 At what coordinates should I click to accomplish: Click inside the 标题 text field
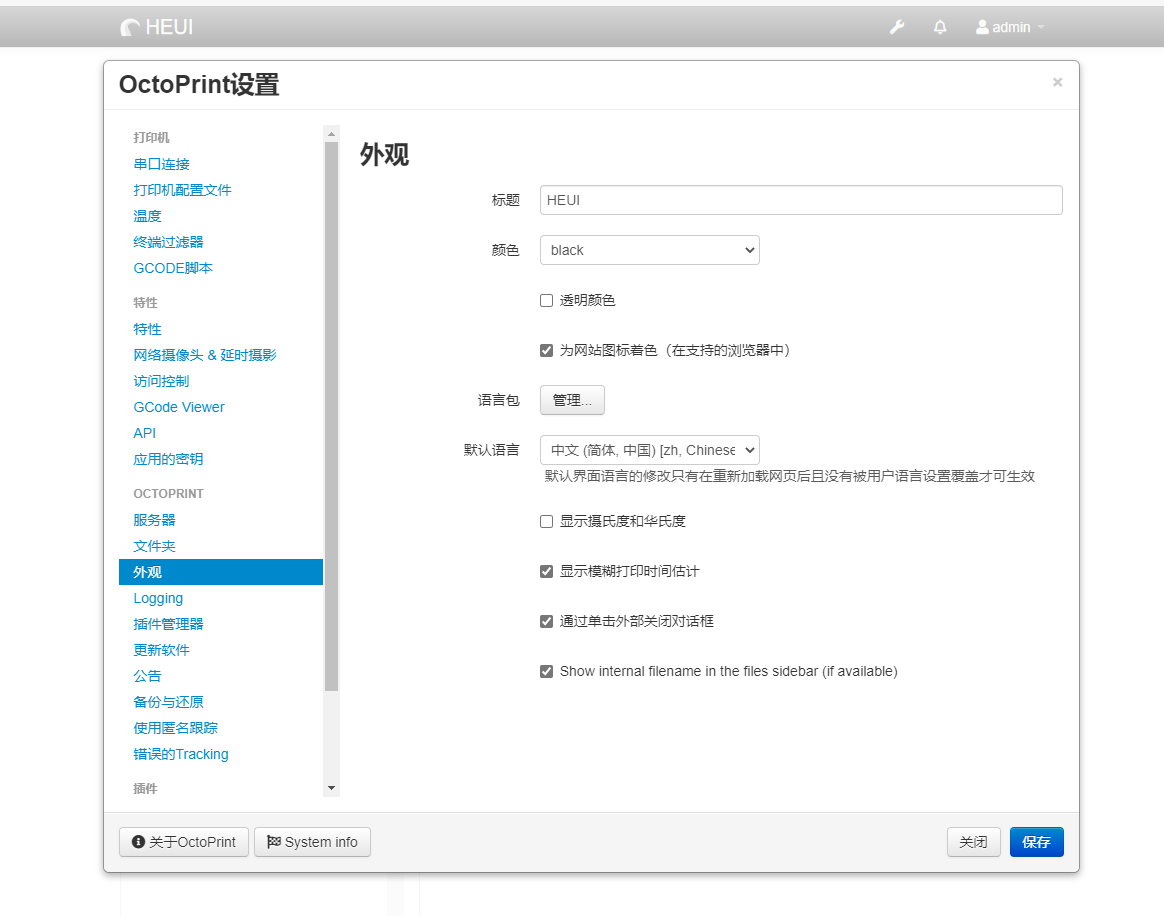[800, 200]
